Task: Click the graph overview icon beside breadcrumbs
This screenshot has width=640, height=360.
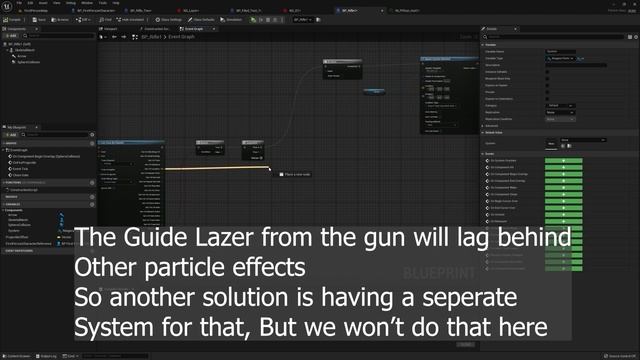Action: click(x=135, y=37)
